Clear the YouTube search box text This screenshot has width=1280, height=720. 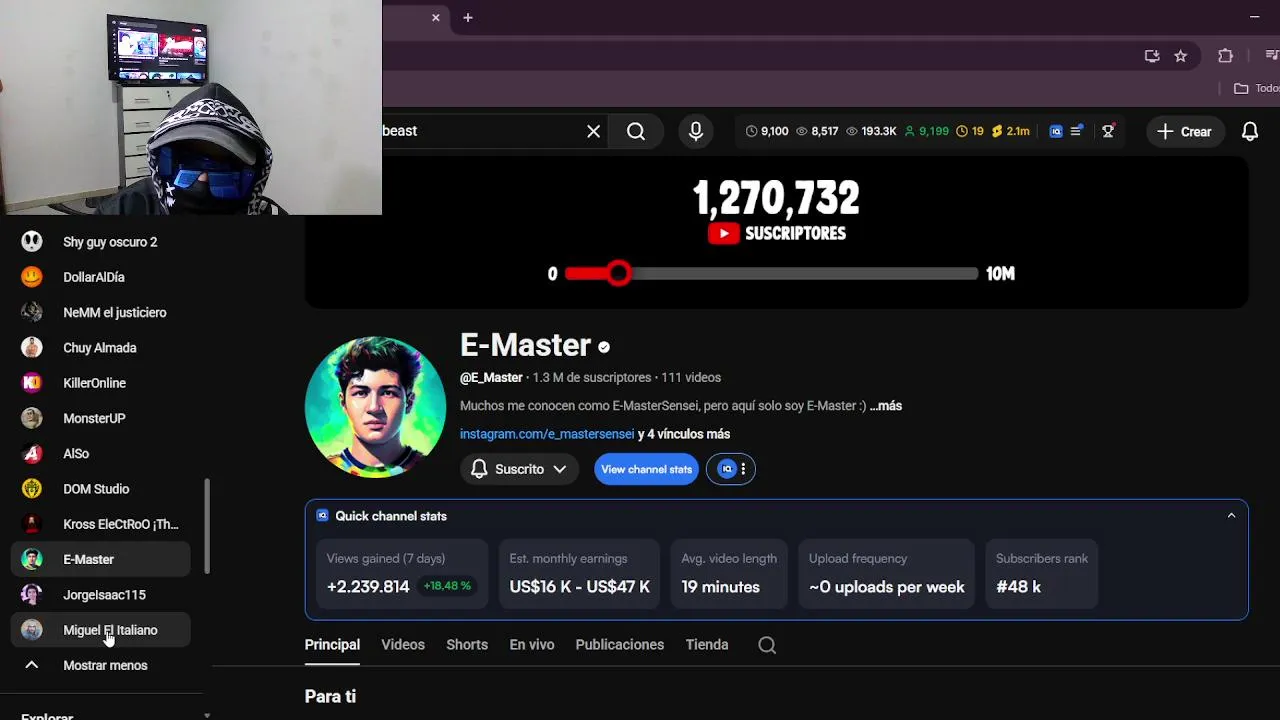click(x=593, y=131)
